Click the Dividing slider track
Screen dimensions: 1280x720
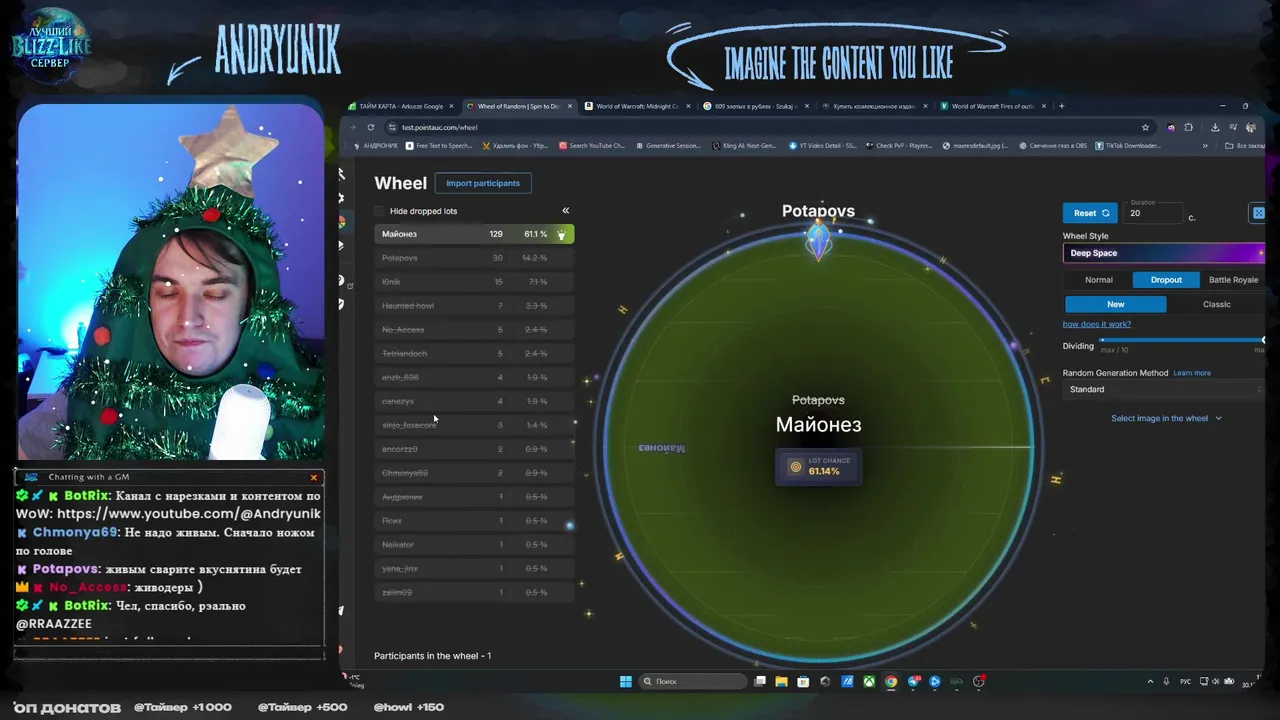click(x=1182, y=340)
